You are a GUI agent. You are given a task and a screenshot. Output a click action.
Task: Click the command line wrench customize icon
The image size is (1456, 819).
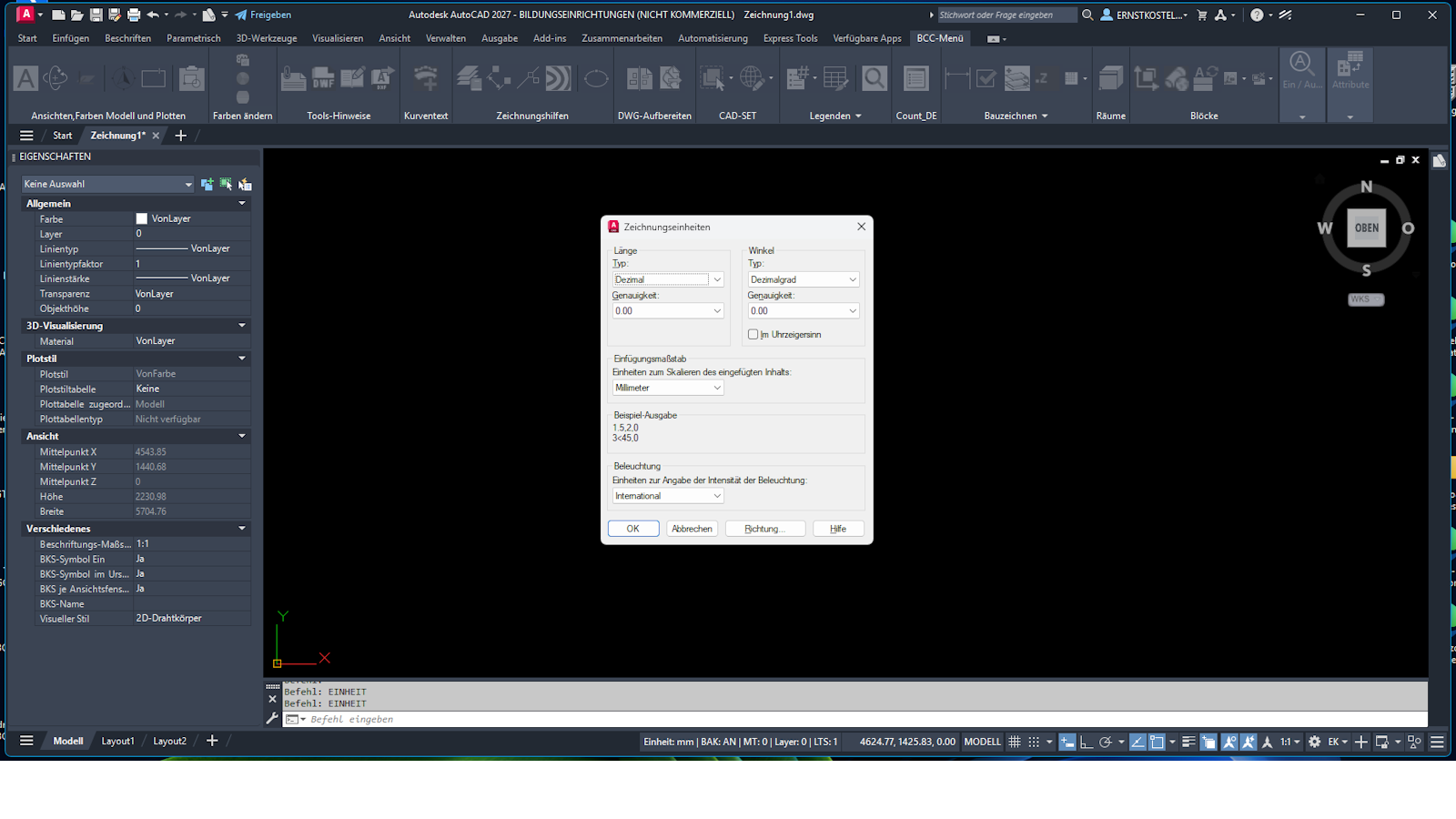point(272,719)
